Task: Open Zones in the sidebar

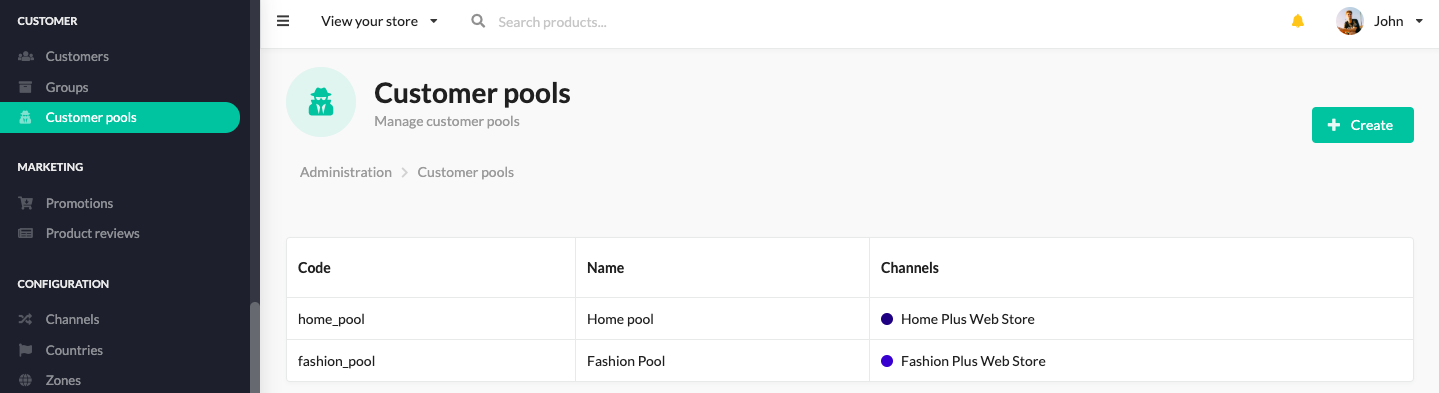Action: coord(63,380)
